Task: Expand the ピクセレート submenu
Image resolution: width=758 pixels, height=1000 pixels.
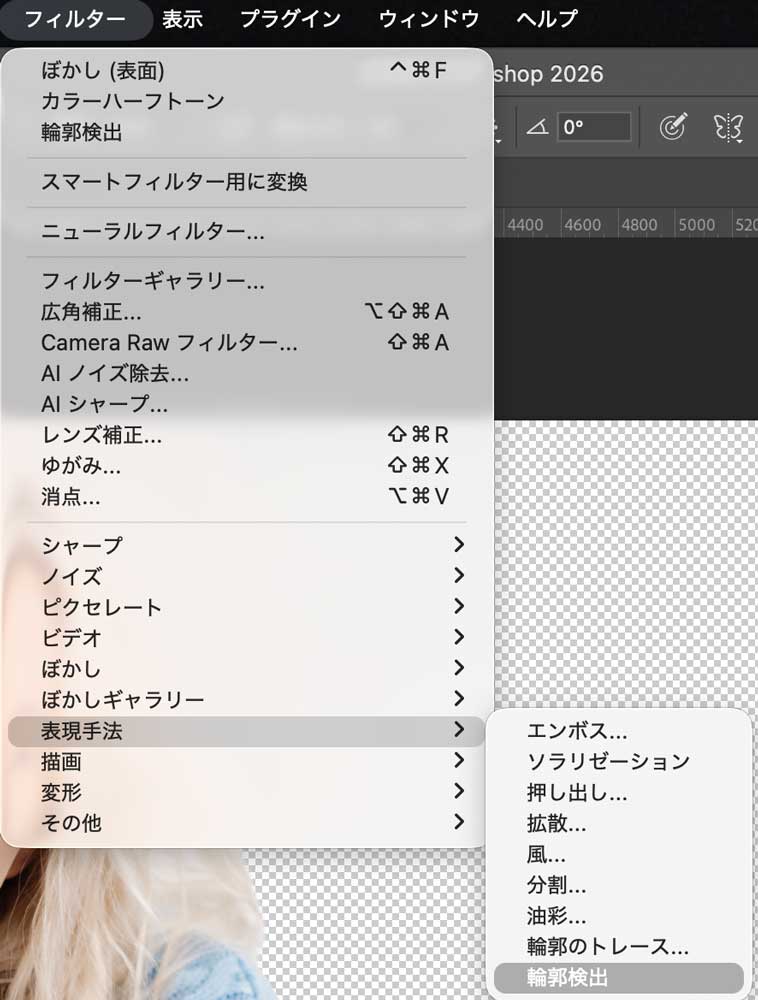Action: (247, 607)
